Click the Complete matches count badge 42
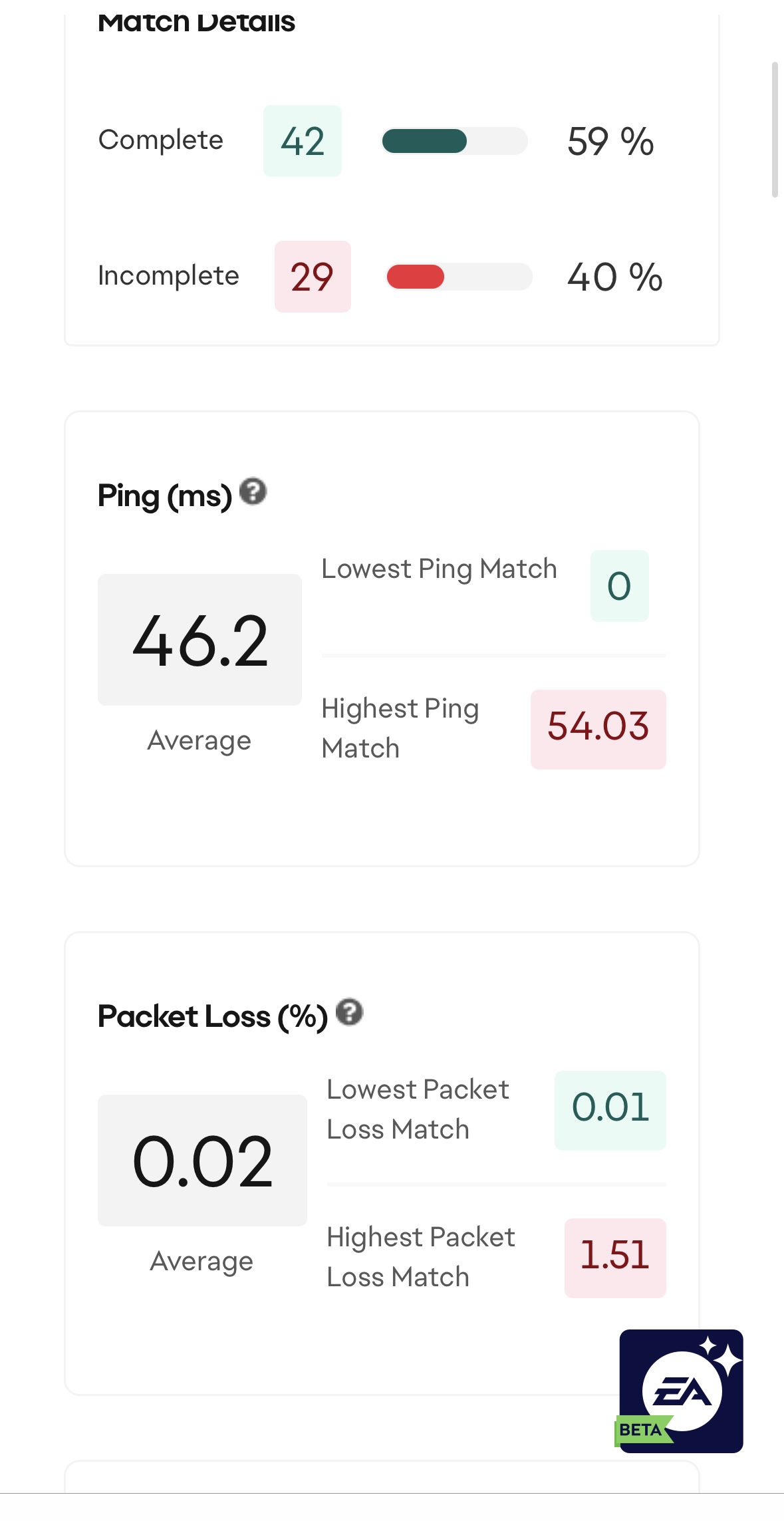 (303, 141)
